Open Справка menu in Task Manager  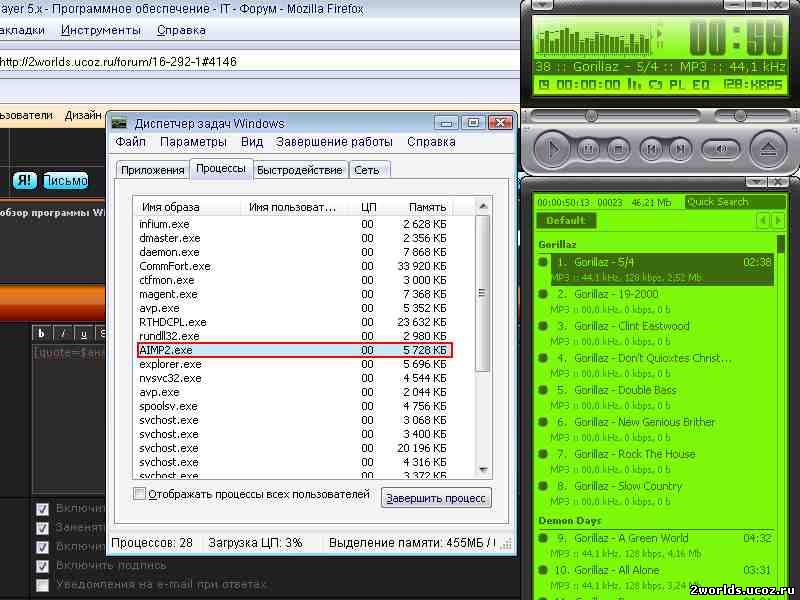click(x=431, y=142)
